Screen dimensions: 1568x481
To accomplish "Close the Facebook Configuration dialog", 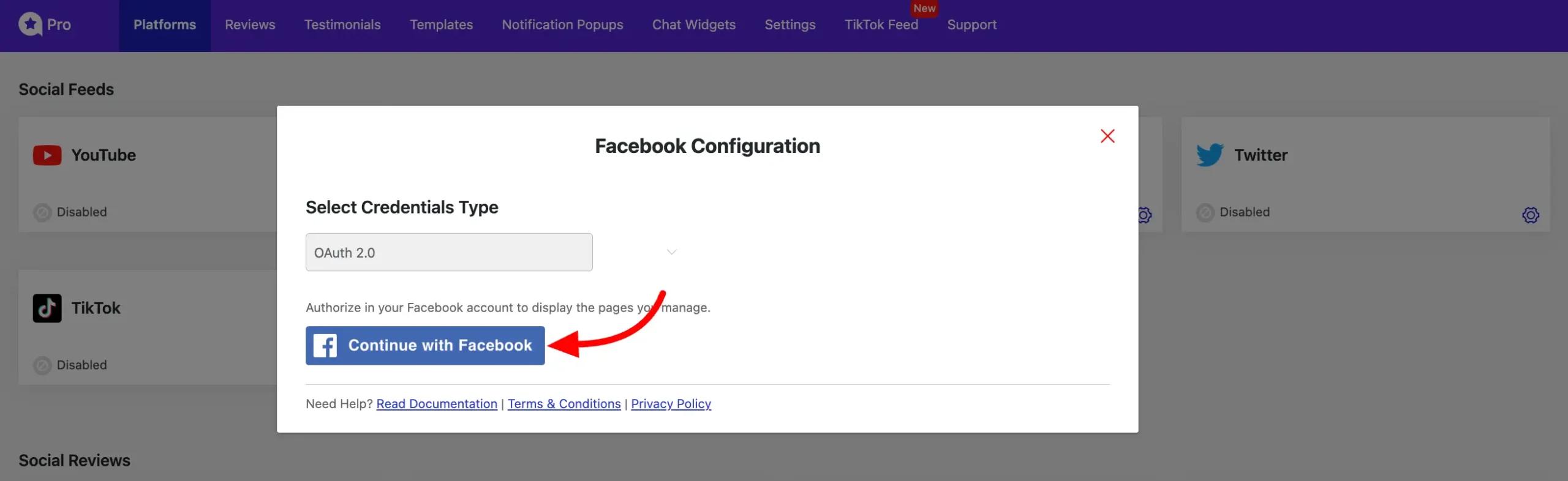I will (x=1107, y=136).
